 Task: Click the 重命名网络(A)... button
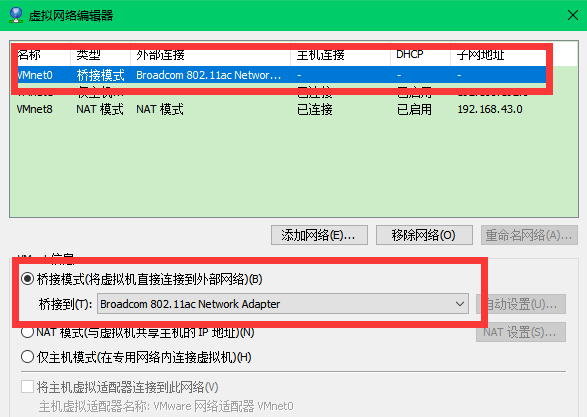pyautogui.click(x=529, y=235)
